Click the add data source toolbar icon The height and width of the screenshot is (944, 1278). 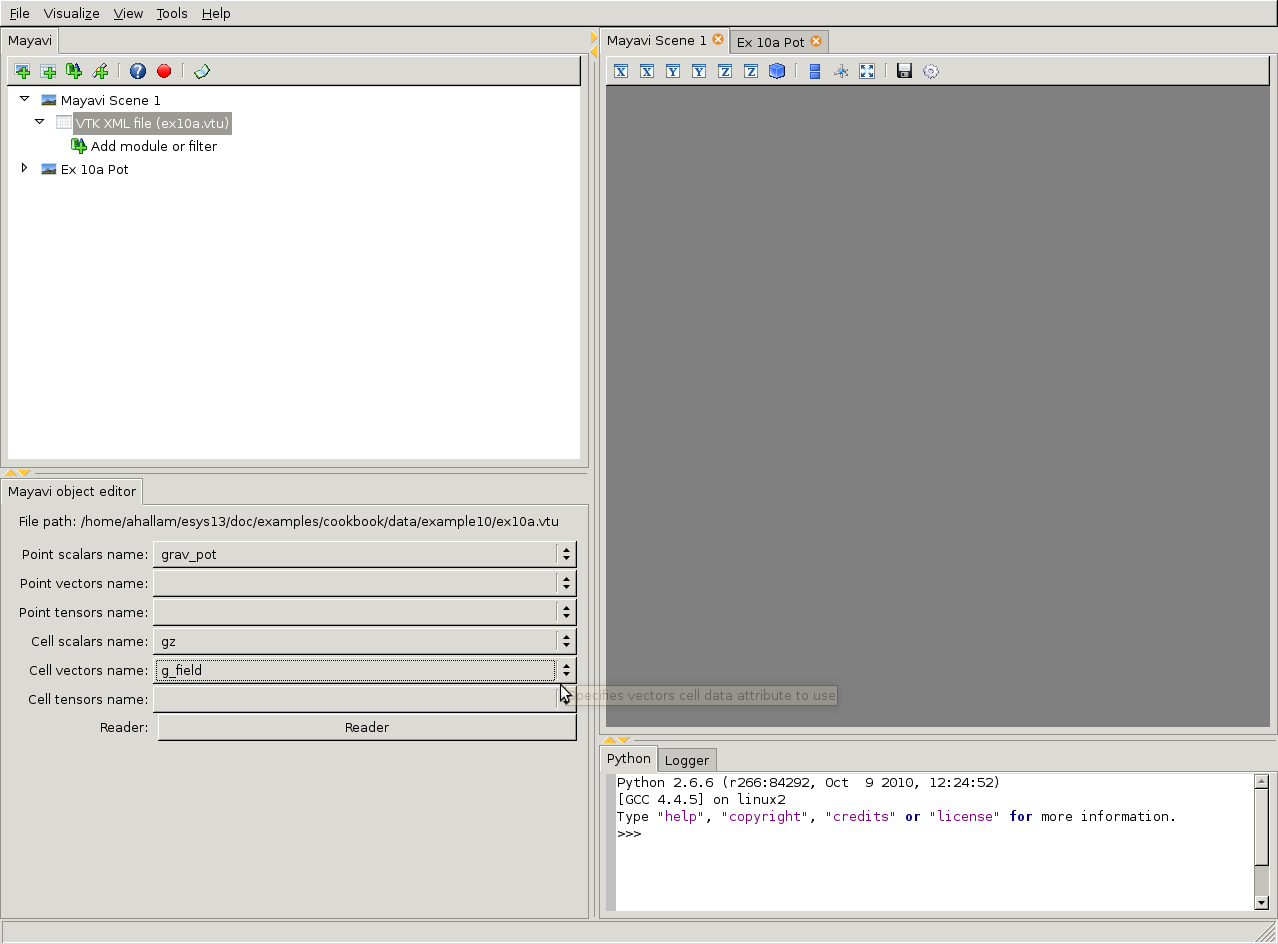pyautogui.click(x=48, y=71)
